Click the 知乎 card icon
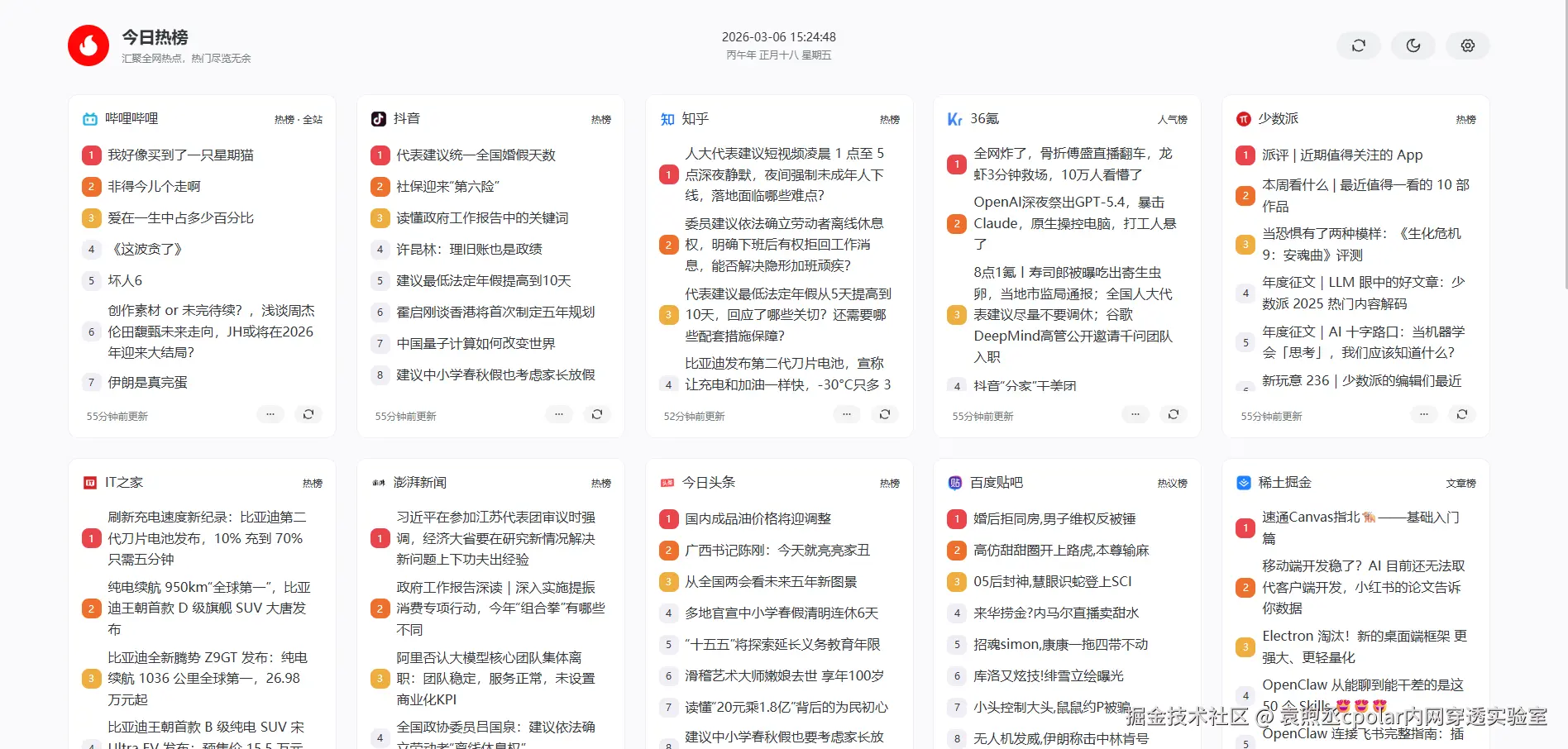This screenshot has width=1568, height=749. [x=667, y=119]
